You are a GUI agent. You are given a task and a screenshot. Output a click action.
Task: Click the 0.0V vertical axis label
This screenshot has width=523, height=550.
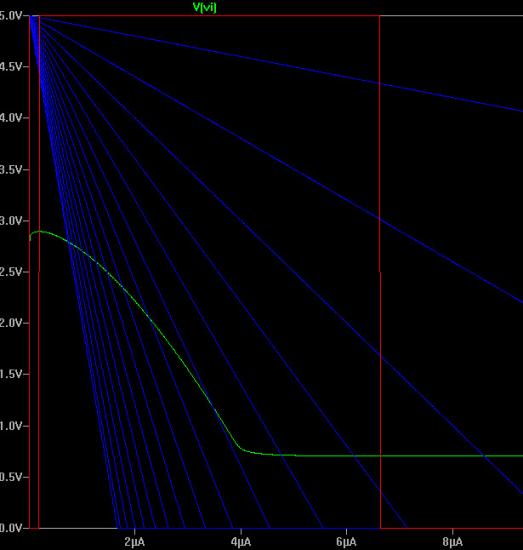click(11, 528)
